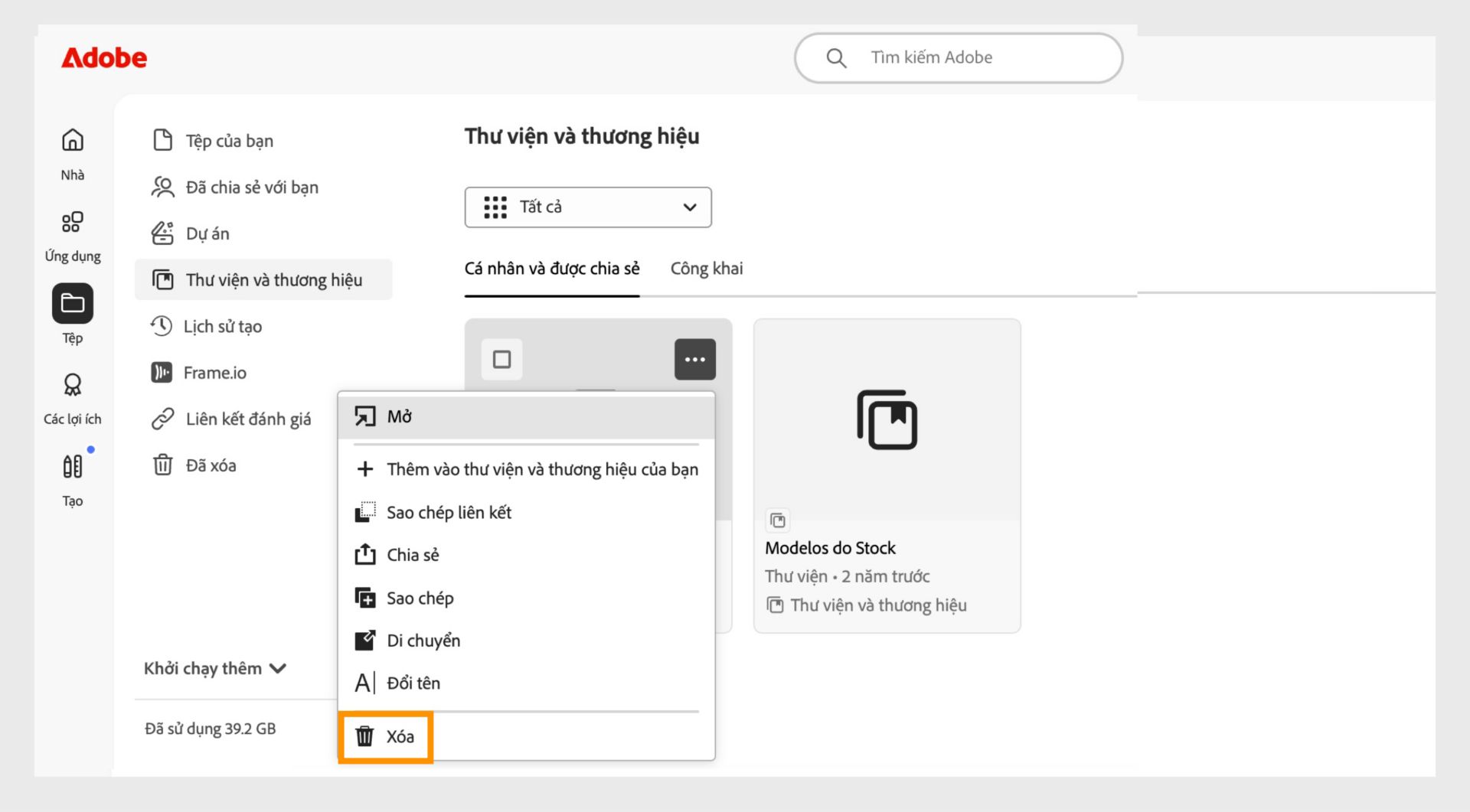1470x812 pixels.
Task: Open the Tất cả filter dropdown
Action: [x=588, y=207]
